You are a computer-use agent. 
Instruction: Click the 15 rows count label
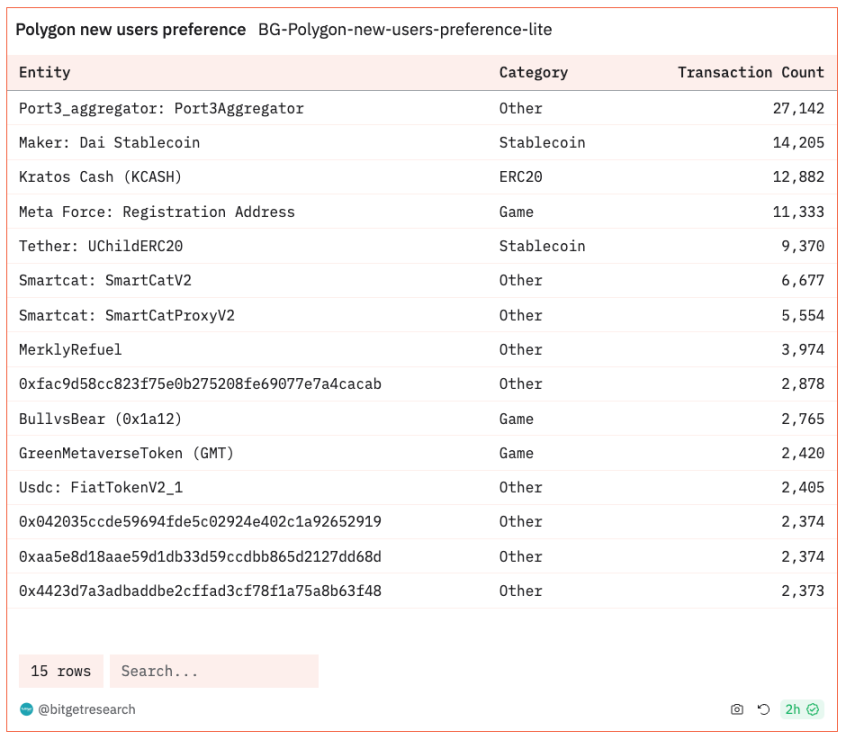61,671
